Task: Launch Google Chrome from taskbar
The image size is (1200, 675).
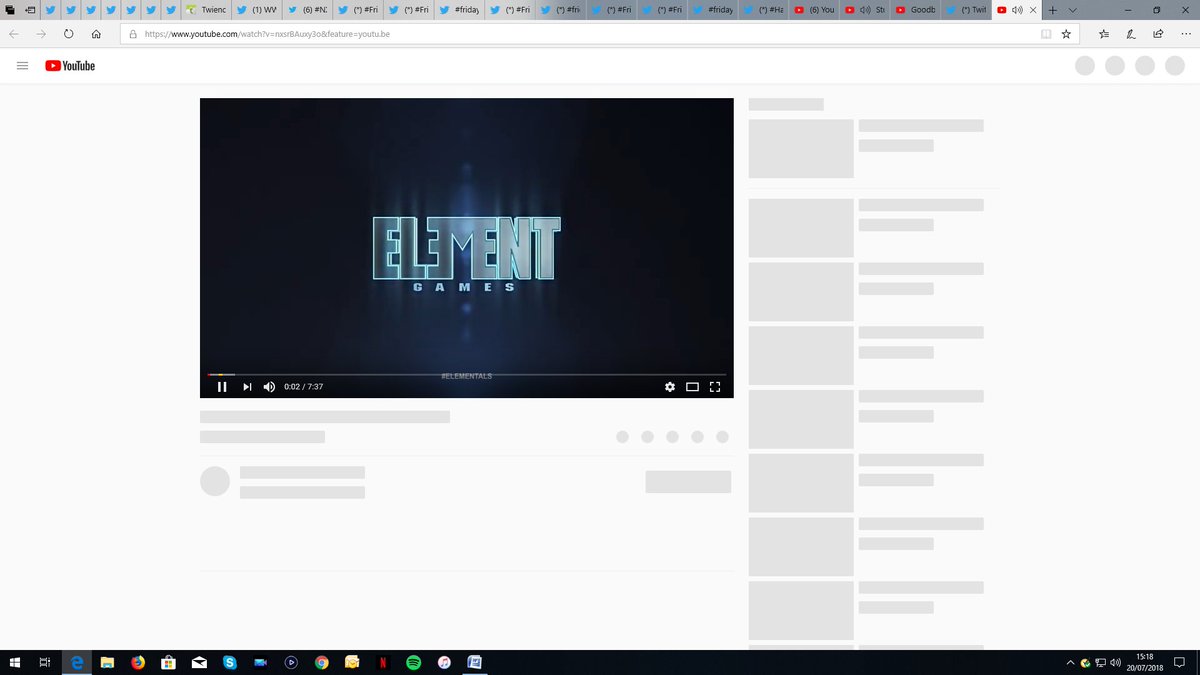Action: [x=321, y=662]
